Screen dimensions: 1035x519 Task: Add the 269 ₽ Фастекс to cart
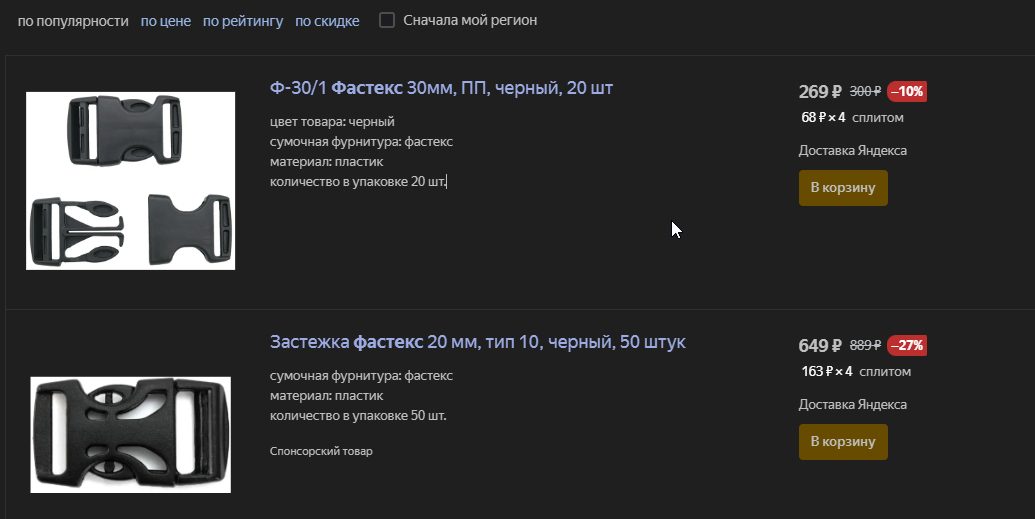tap(843, 188)
